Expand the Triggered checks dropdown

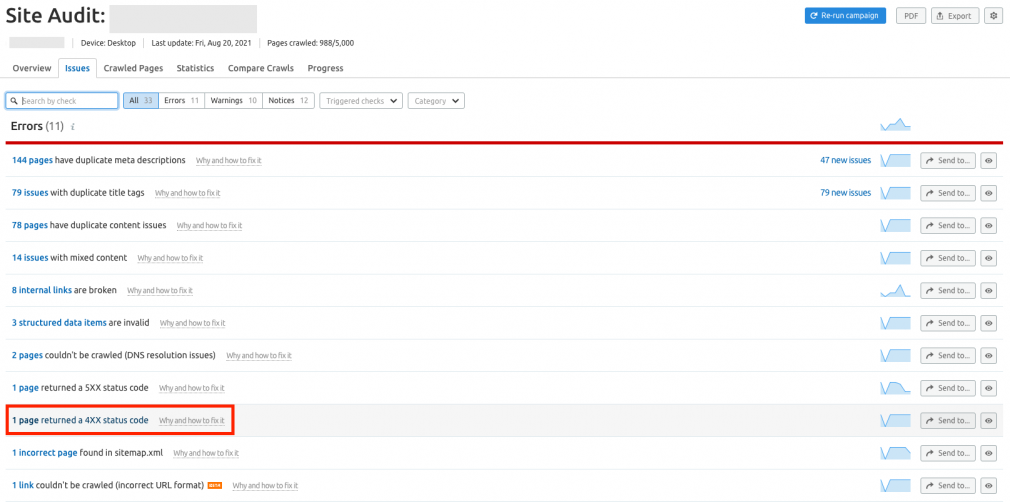[x=361, y=101]
